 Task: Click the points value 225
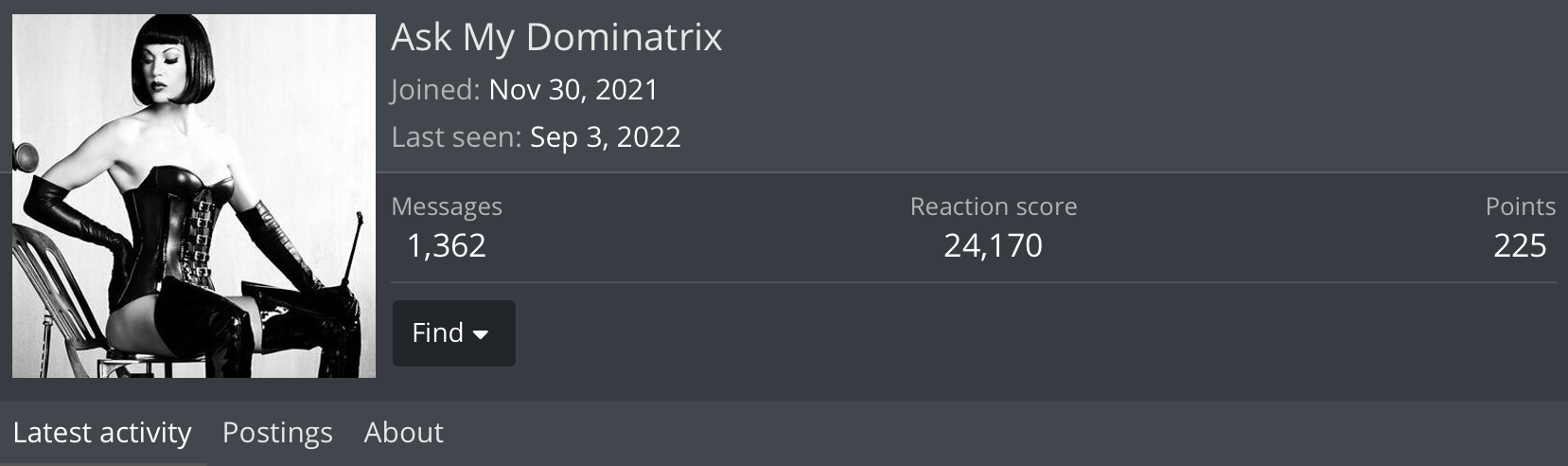(1520, 246)
